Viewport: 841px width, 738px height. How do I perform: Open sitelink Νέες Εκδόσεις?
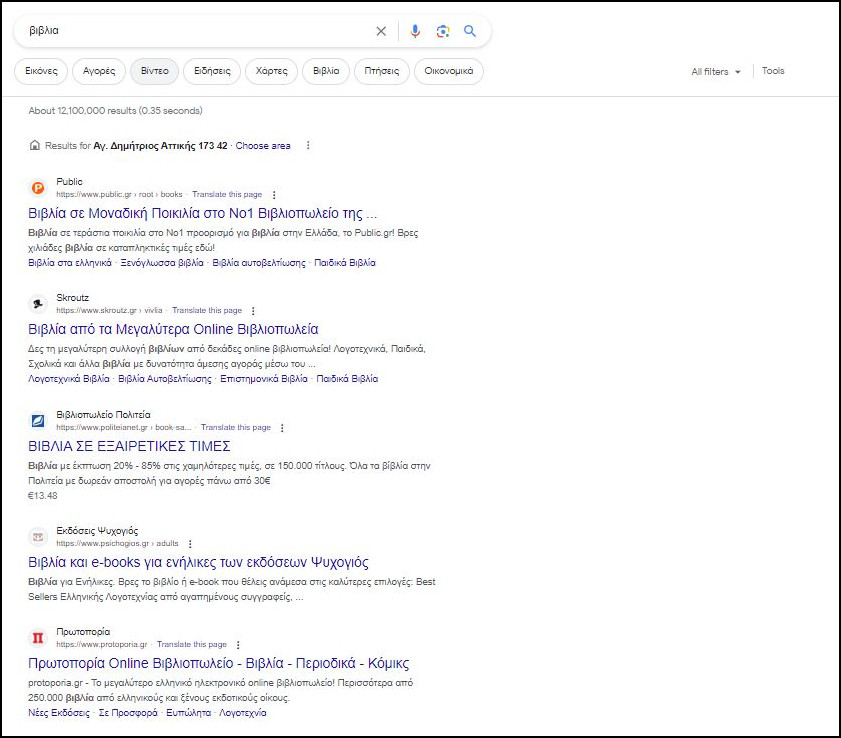[x=59, y=713]
